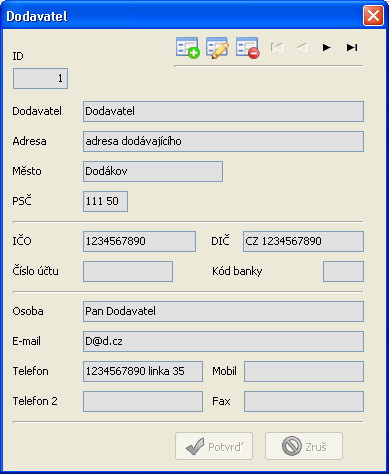The image size is (389, 474).
Task: Click the empty Mobil field
Action: 304,371
